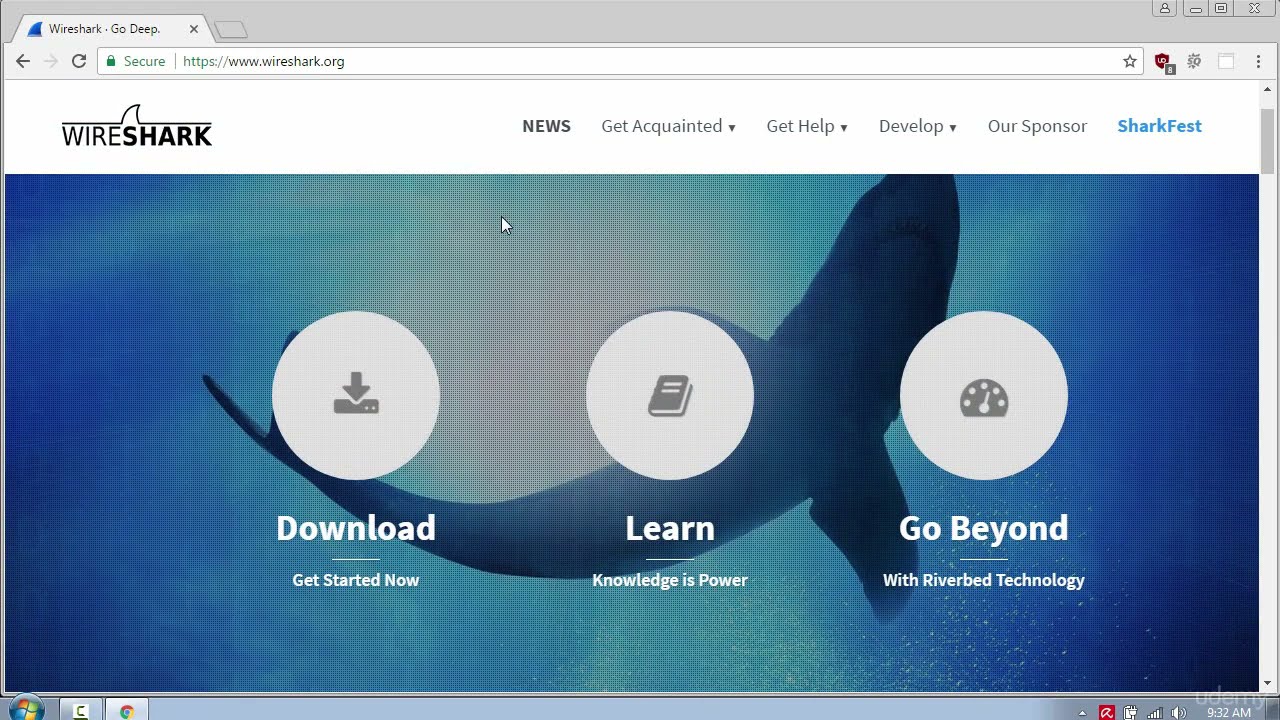
Task: Click the SQ extension icon in toolbar
Action: point(1194,61)
